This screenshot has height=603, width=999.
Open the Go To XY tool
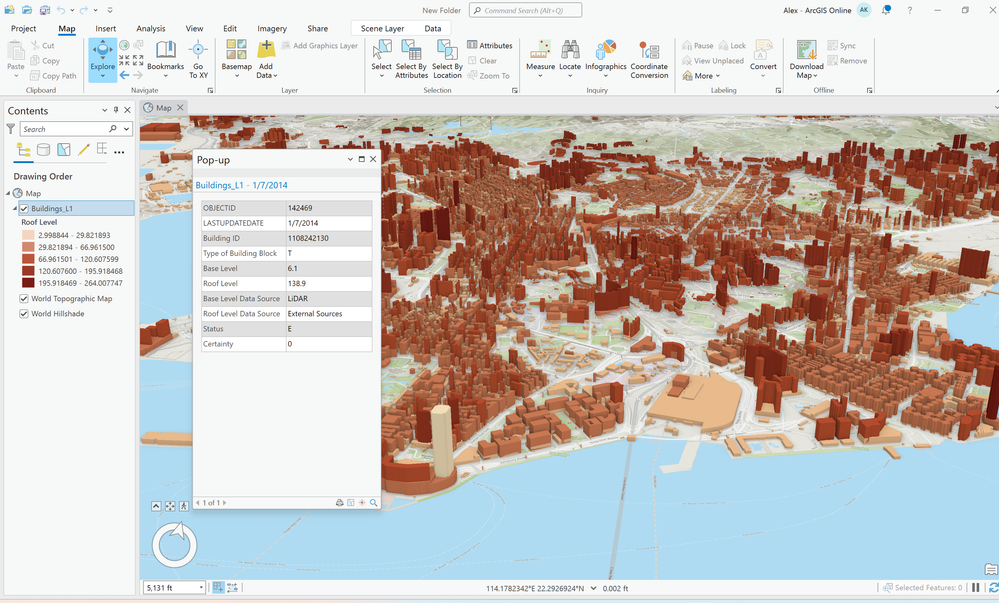click(x=198, y=54)
